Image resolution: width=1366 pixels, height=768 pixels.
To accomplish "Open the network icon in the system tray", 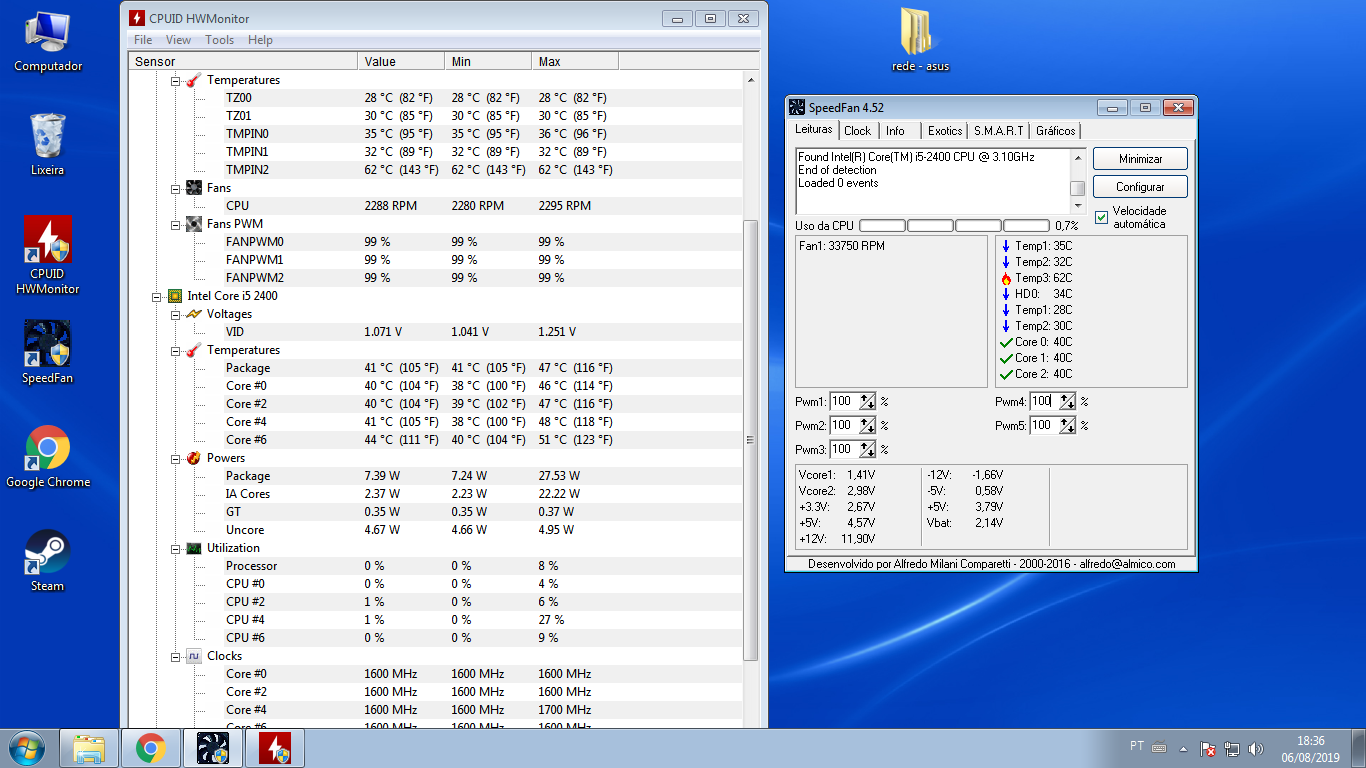I will point(1232,749).
